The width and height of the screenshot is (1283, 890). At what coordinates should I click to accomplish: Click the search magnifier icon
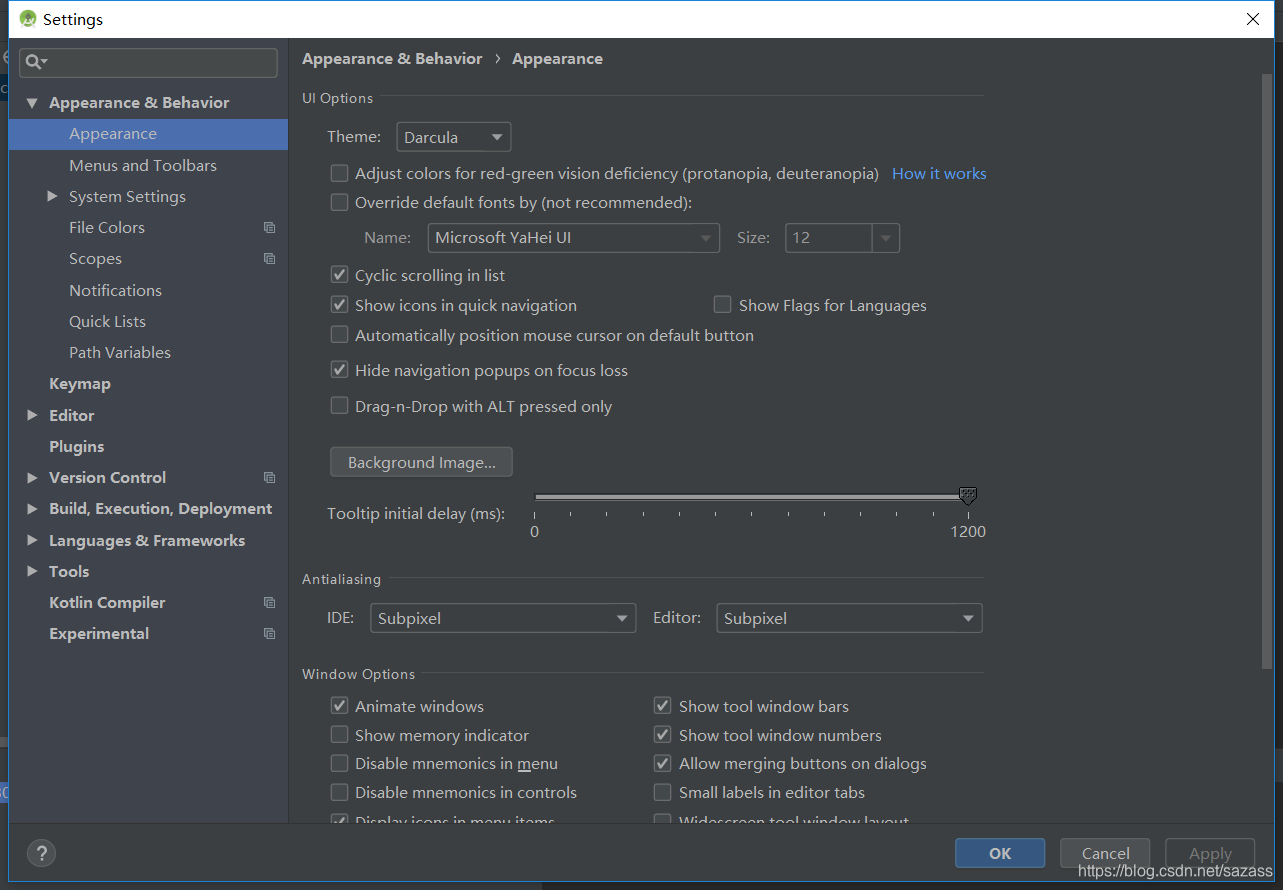tap(35, 62)
